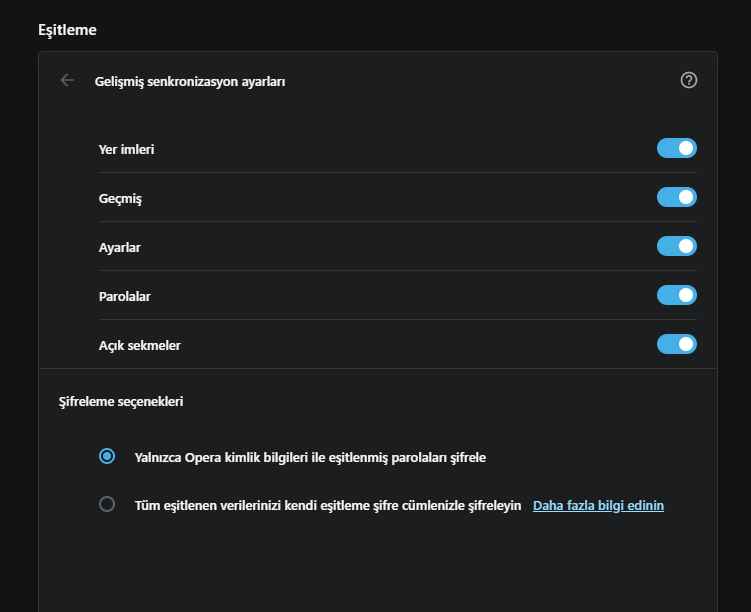
Task: Click the Açık sekmeler row label
Action: pyautogui.click(x=139, y=345)
